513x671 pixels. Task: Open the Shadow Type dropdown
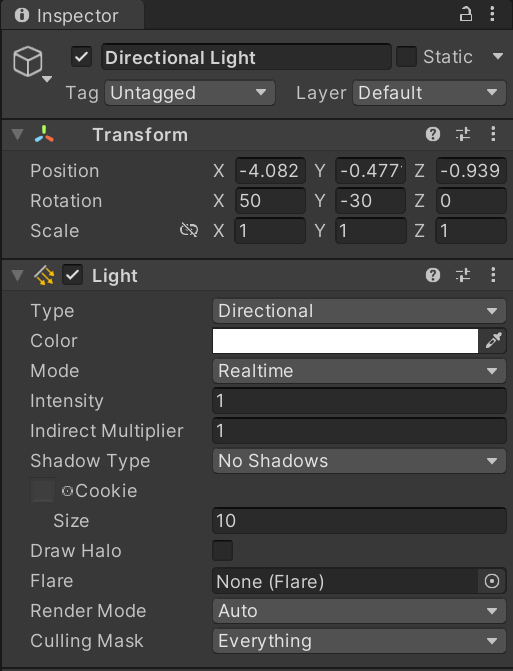point(359,461)
